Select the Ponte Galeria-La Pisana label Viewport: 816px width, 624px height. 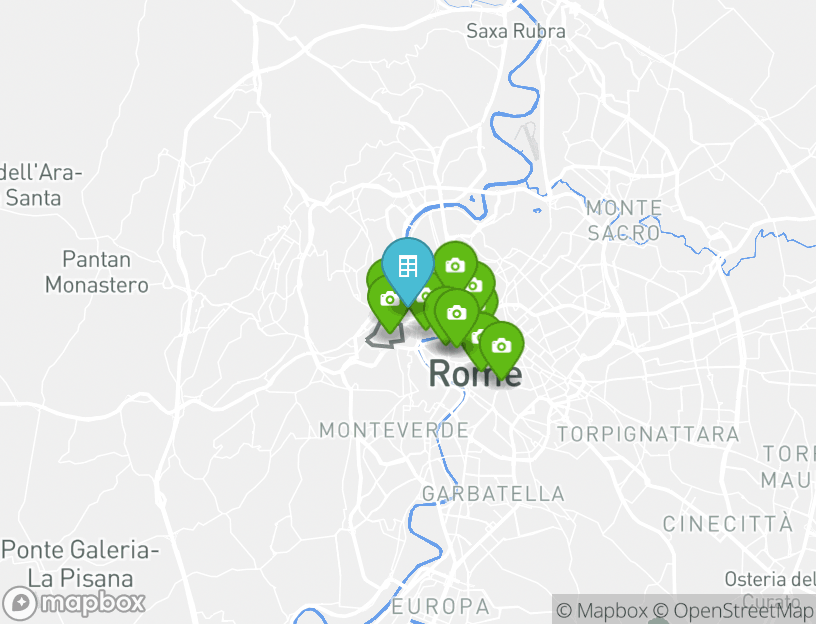tap(80, 564)
